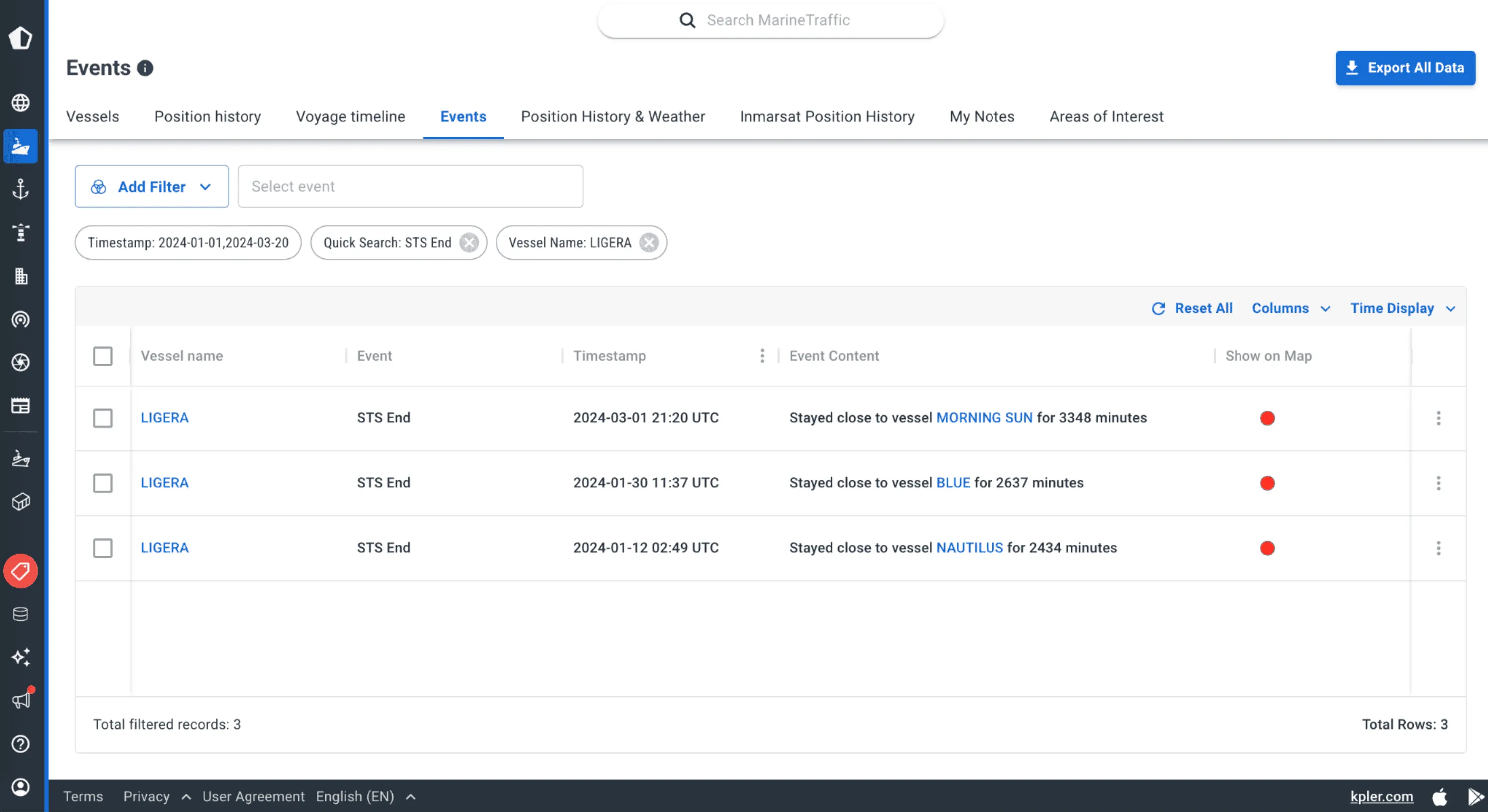Click the Export All Data button
The image size is (1488, 812).
pyautogui.click(x=1405, y=68)
